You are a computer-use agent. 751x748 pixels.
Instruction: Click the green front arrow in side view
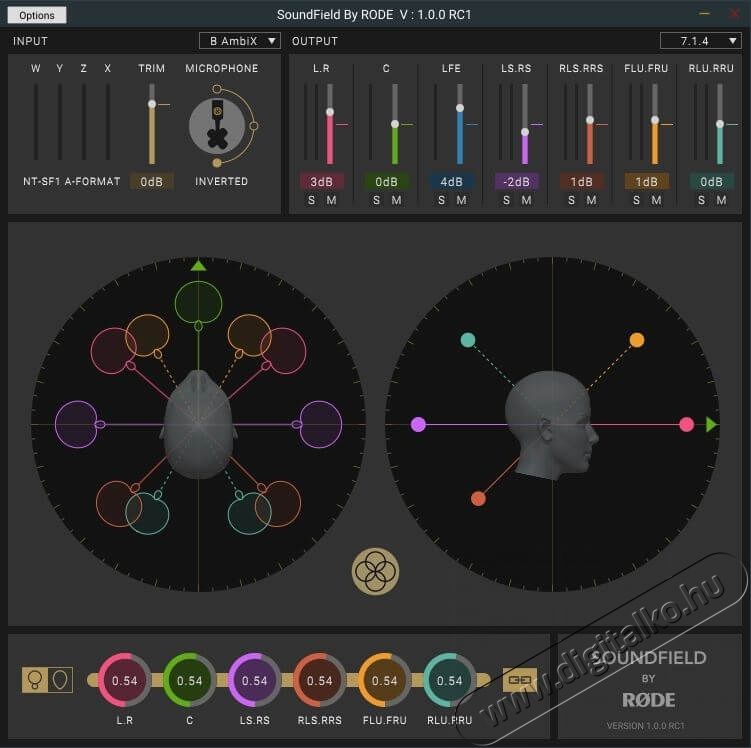tap(711, 424)
